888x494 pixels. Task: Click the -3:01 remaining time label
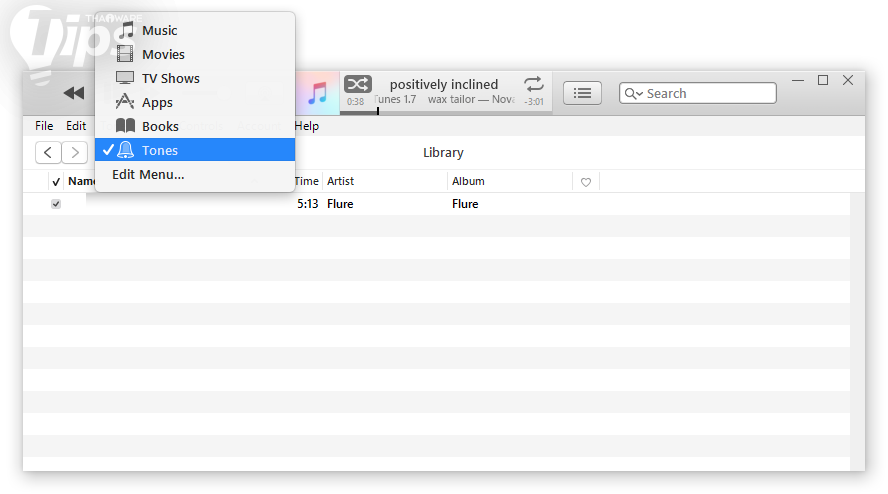click(534, 102)
